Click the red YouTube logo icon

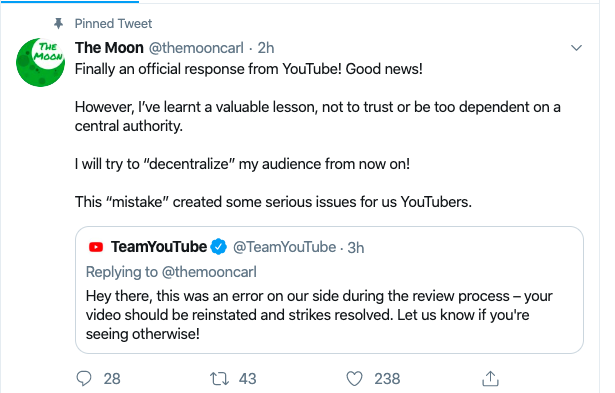[96, 247]
